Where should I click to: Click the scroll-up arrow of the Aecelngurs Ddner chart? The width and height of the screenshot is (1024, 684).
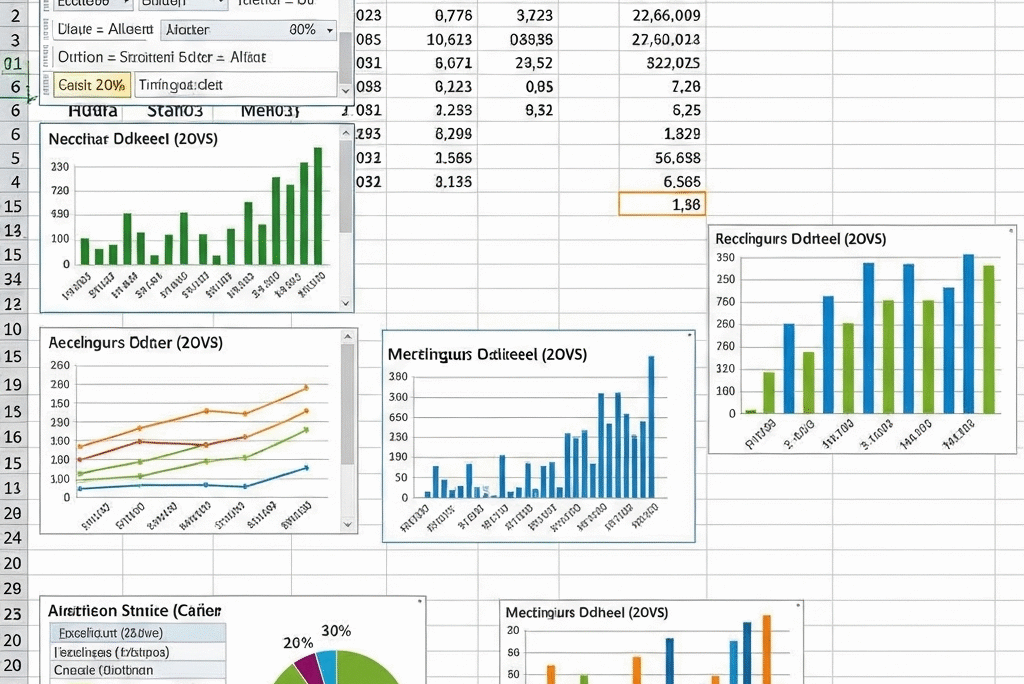pos(348,337)
